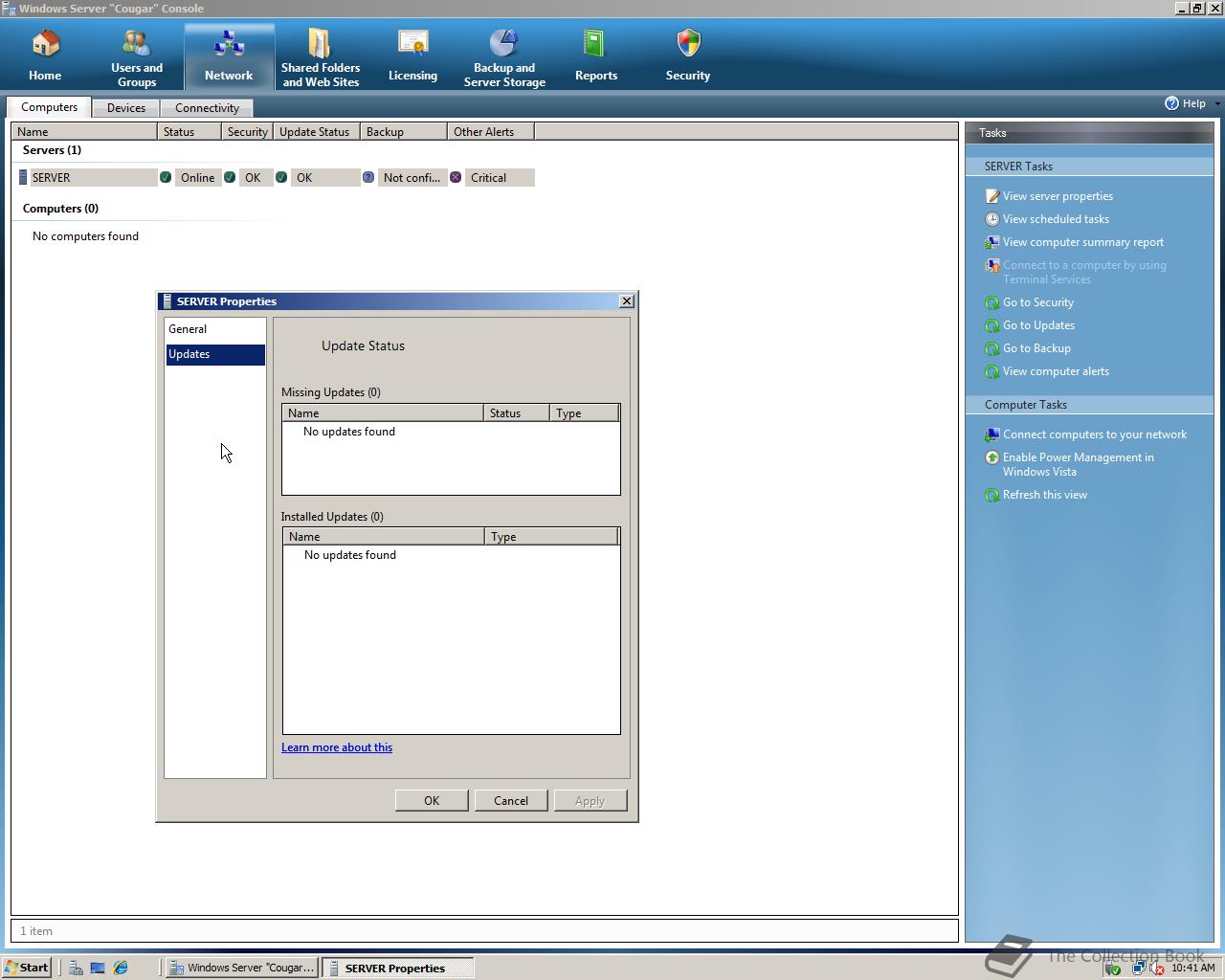Viewport: 1225px width, 980px height.
Task: Select Updates in SERVER Properties
Action: pyautogui.click(x=215, y=354)
